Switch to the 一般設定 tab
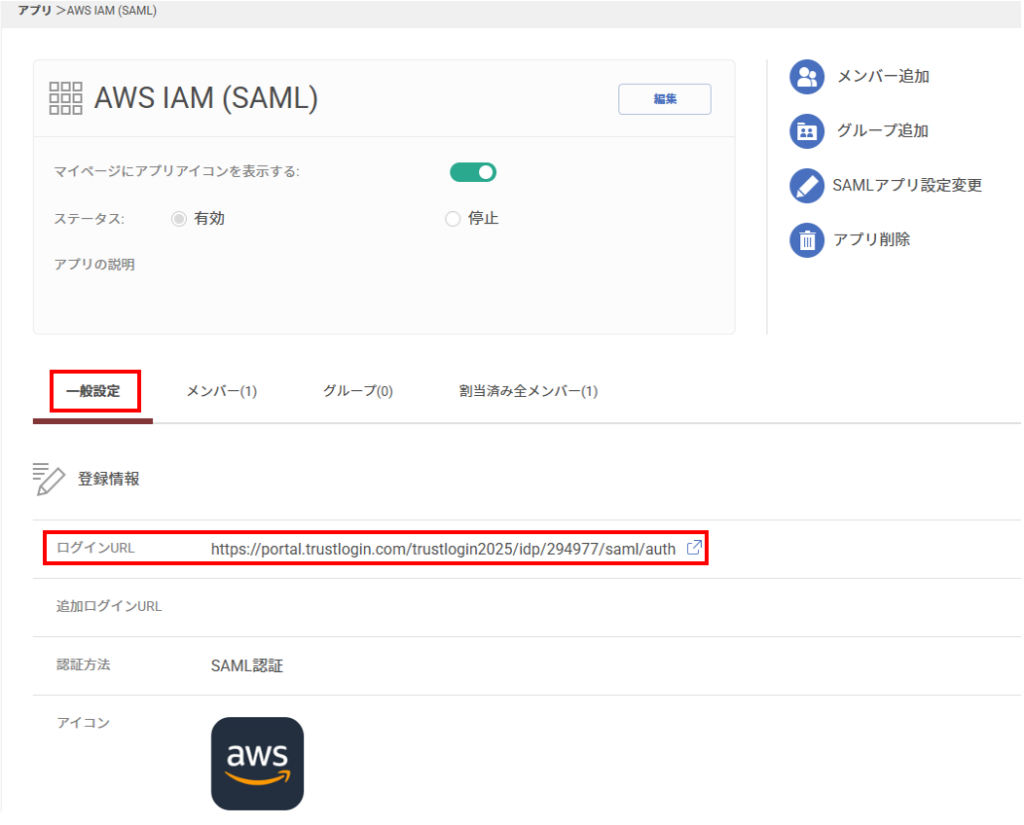The image size is (1024, 825). pos(93,391)
